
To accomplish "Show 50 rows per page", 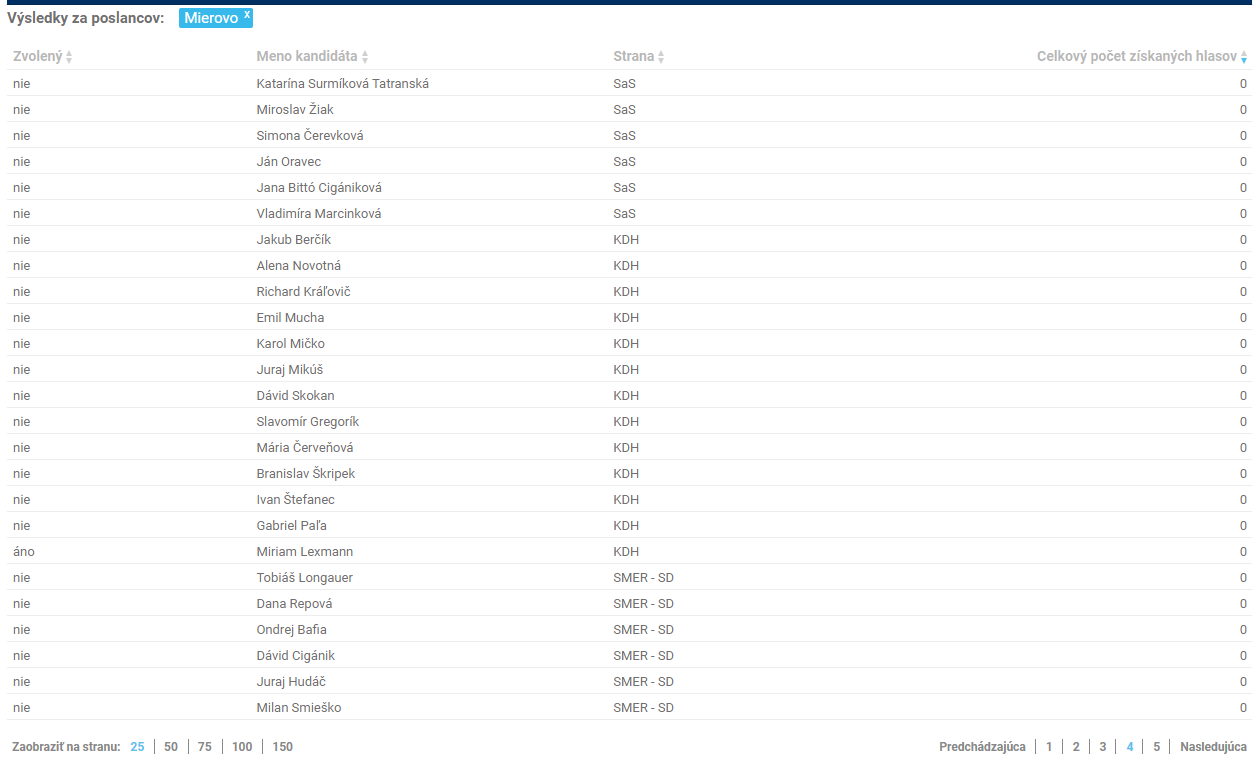I will (171, 747).
